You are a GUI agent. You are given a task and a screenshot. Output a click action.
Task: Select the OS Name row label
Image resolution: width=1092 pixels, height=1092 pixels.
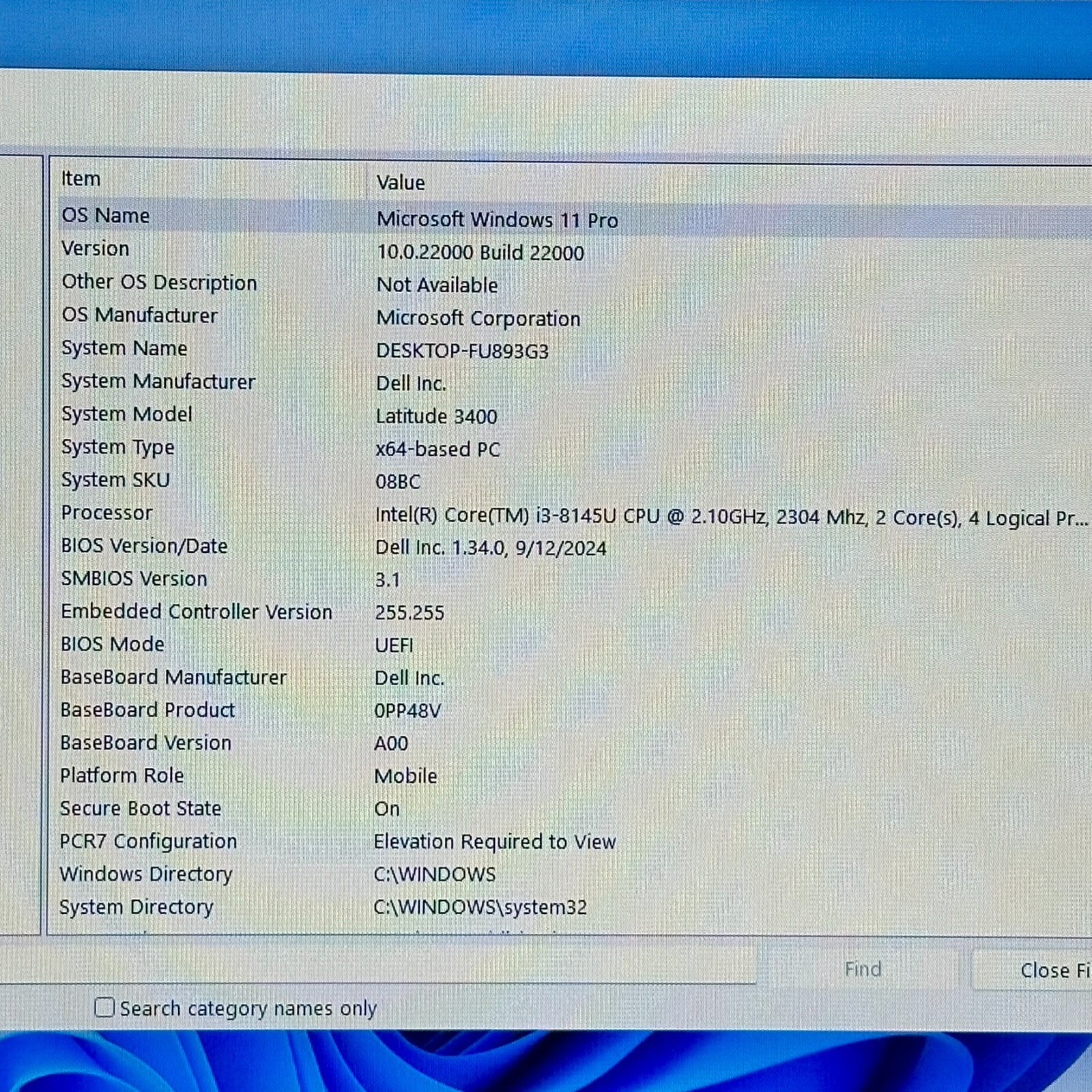coord(106,216)
